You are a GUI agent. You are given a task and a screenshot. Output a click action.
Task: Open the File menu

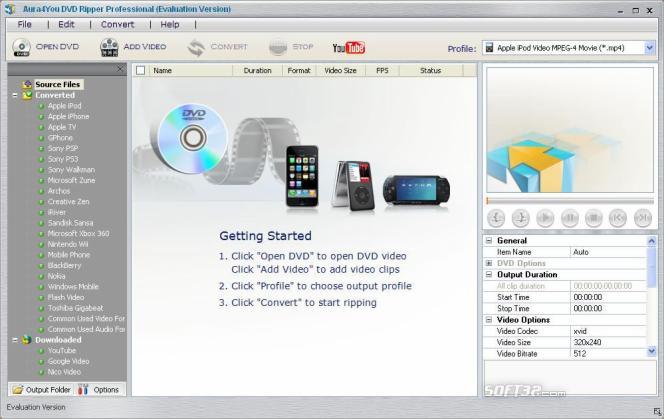pos(25,25)
